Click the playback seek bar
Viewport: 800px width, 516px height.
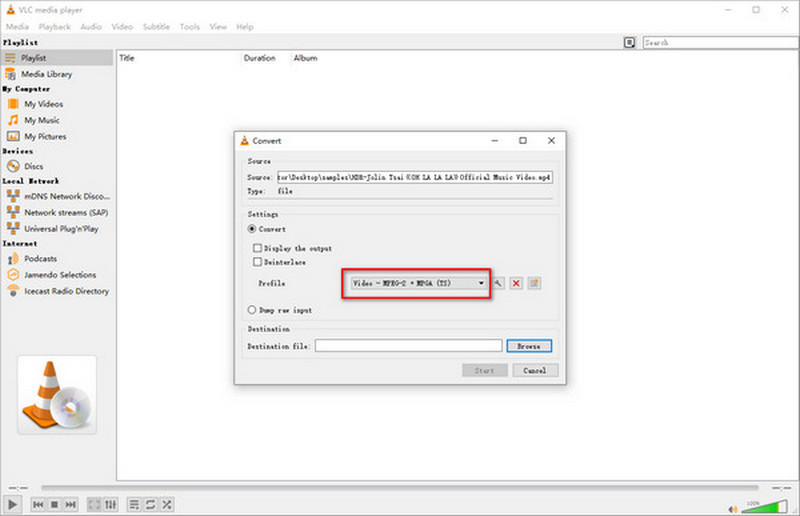(399, 488)
